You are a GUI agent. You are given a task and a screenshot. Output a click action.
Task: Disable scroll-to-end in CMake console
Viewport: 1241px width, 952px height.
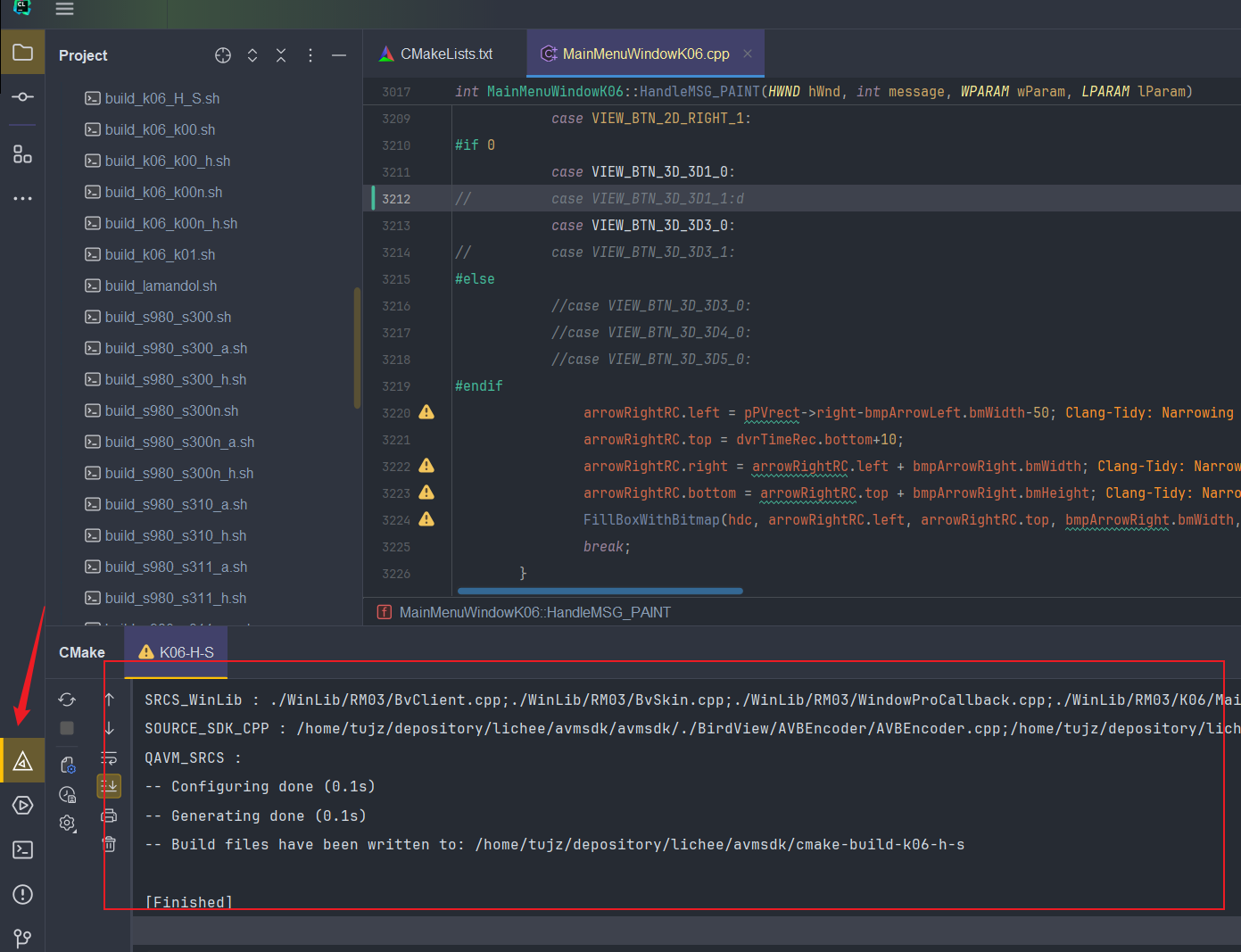point(109,785)
